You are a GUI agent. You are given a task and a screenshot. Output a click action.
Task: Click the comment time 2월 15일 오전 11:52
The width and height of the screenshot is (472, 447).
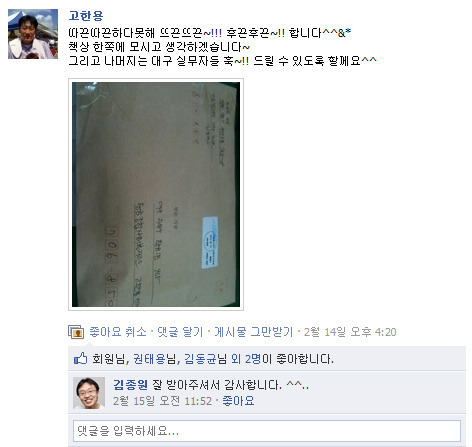coord(162,401)
